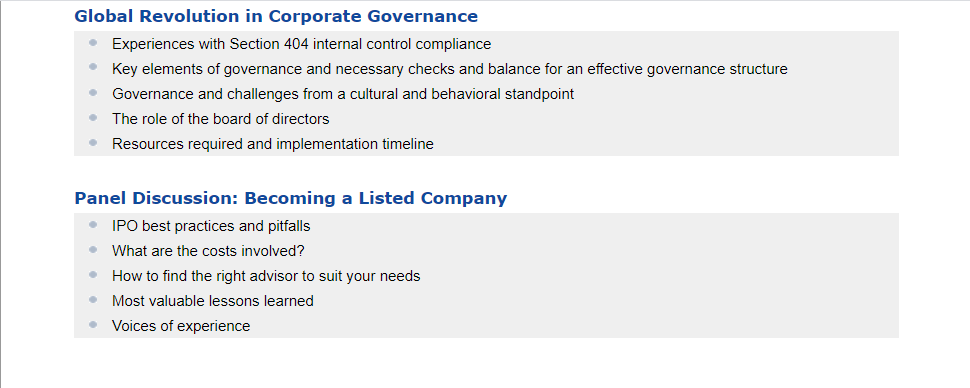The width and height of the screenshot is (970, 388).
Task: Select the Section 404 internal control compliance item
Action: pos(301,44)
